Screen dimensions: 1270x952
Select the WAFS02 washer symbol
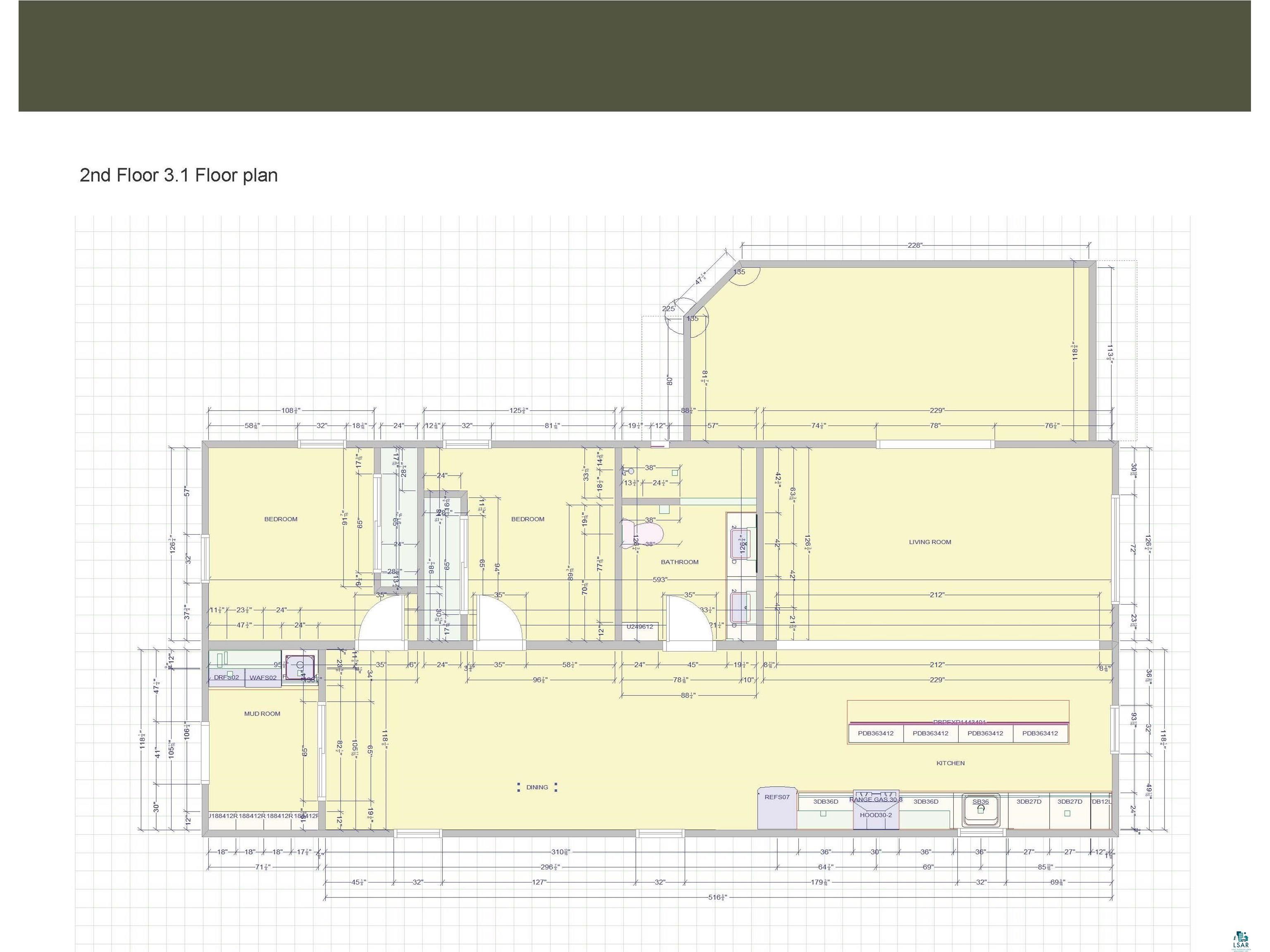pyautogui.click(x=263, y=677)
